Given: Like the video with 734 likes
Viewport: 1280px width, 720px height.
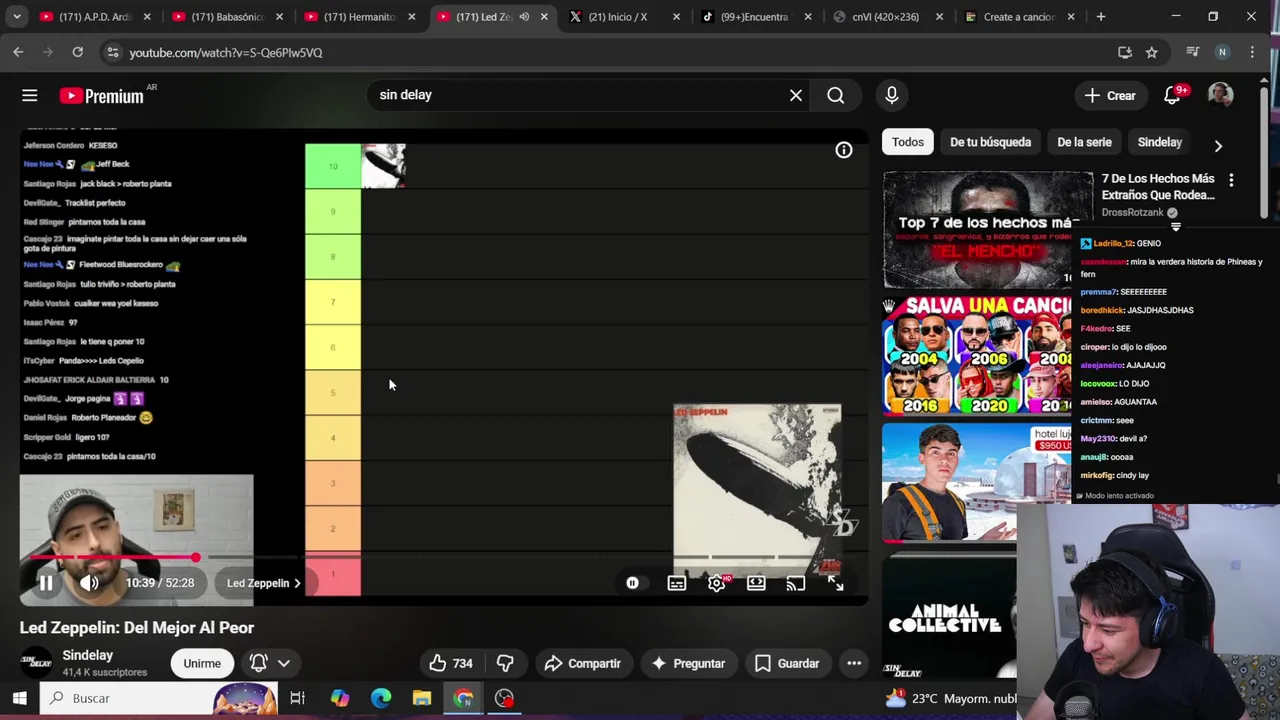Looking at the screenshot, I should [450, 663].
